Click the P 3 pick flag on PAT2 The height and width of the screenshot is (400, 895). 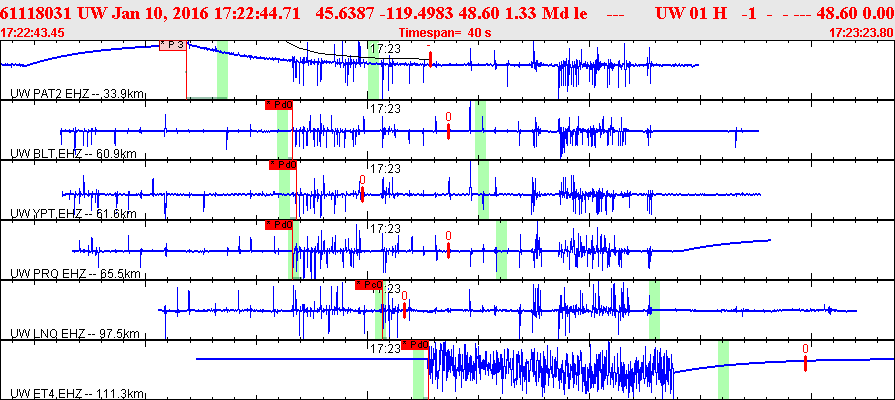coord(173,45)
